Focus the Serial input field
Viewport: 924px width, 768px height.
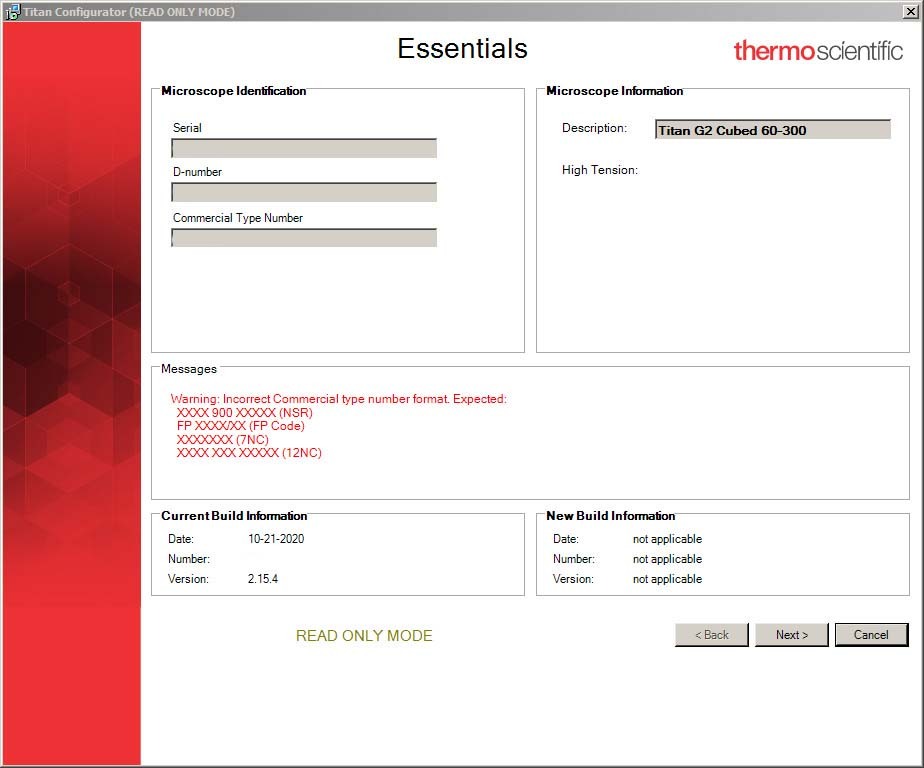[x=304, y=149]
